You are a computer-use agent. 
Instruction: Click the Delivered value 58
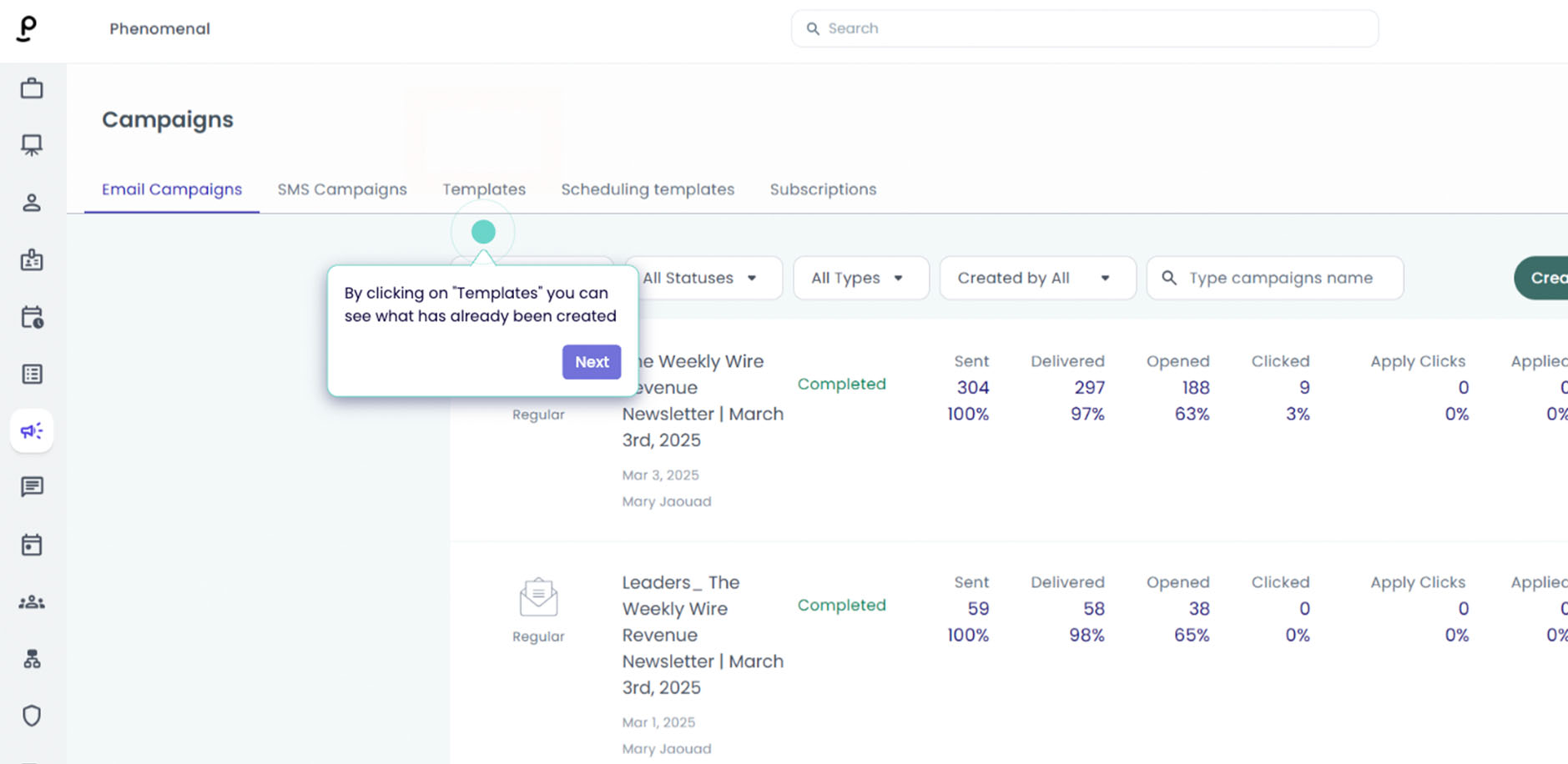click(x=1094, y=609)
